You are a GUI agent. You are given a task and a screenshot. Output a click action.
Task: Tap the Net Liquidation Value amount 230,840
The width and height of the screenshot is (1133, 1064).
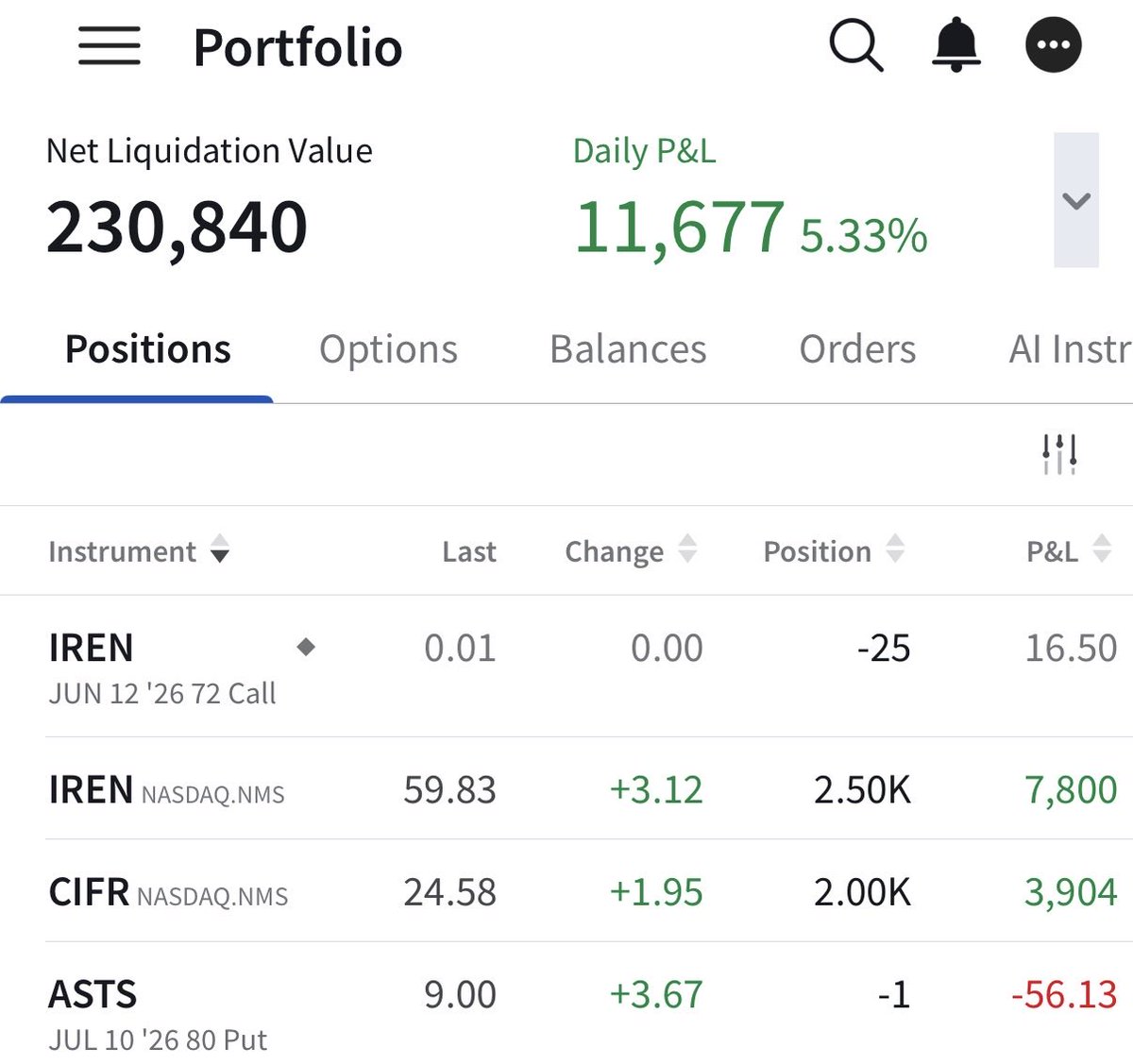177,228
